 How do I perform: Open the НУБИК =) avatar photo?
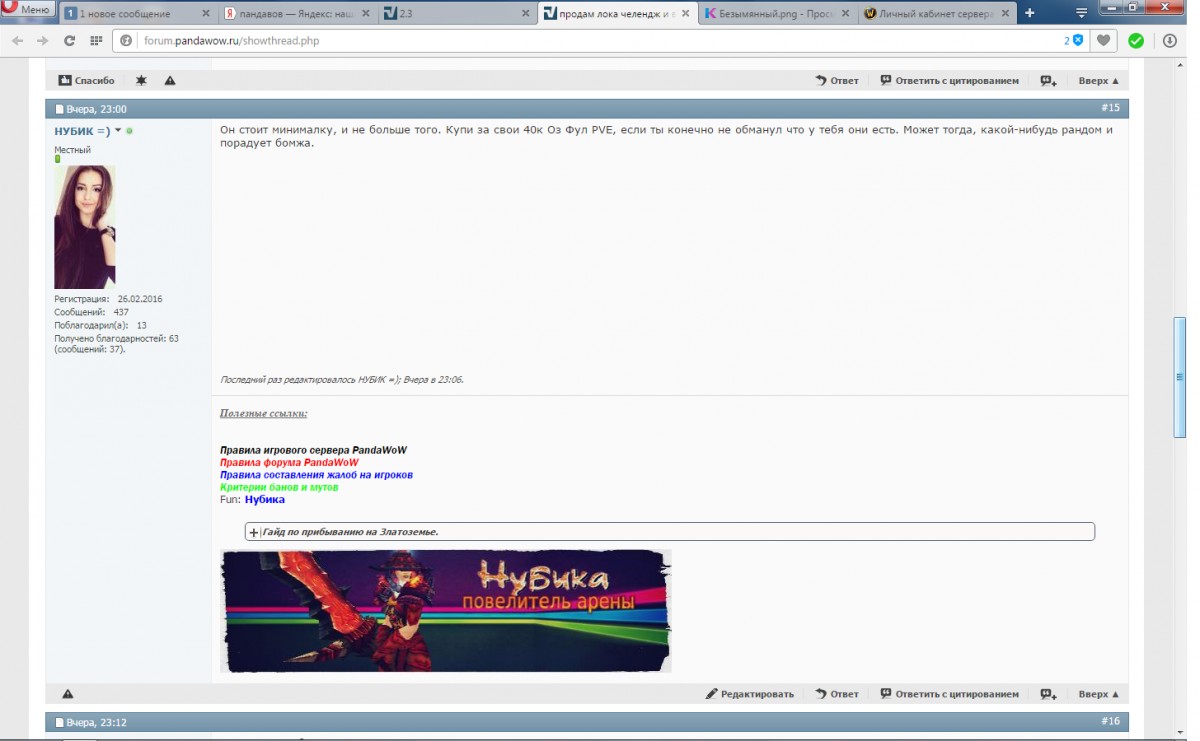pos(85,227)
